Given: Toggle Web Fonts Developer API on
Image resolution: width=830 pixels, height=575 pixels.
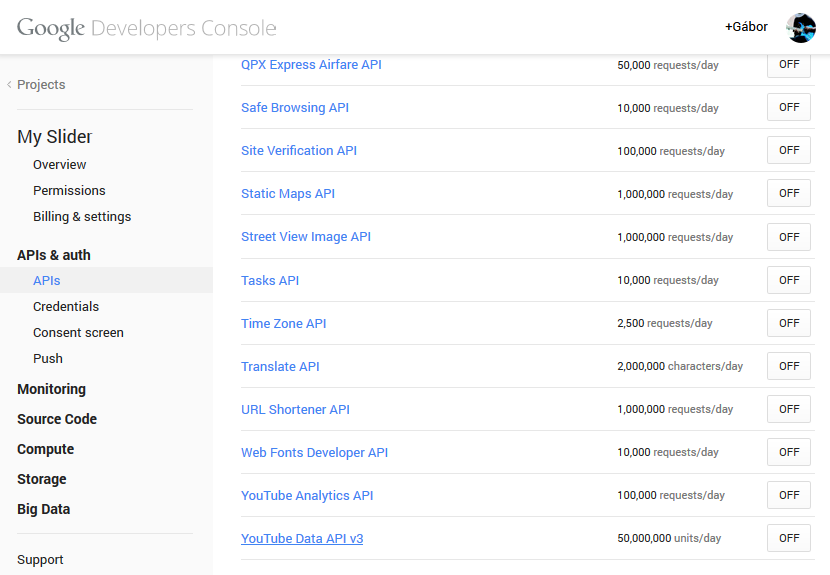Looking at the screenshot, I should pos(789,452).
